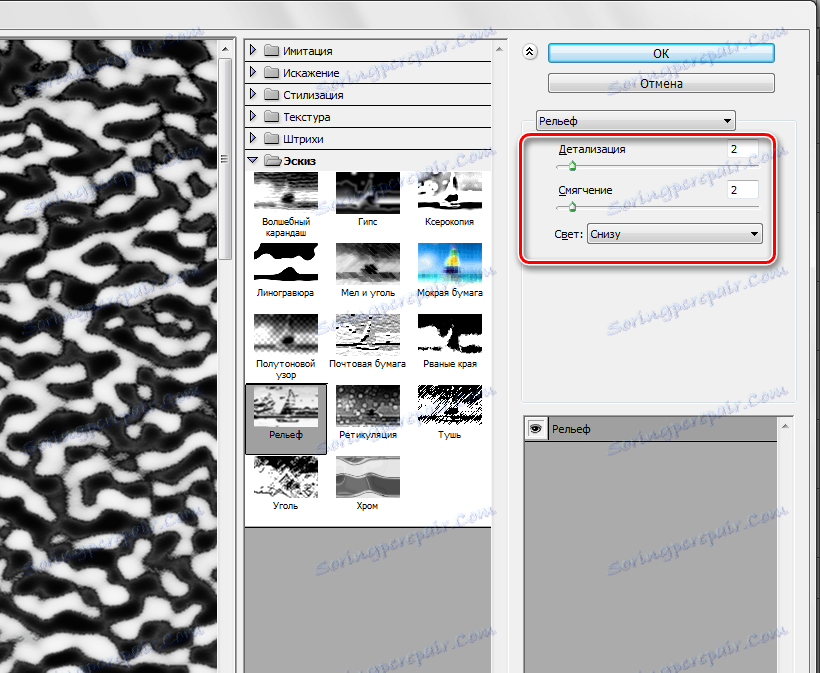Select the Гипс filter thumbnail
The width and height of the screenshot is (820, 673).
point(368,193)
